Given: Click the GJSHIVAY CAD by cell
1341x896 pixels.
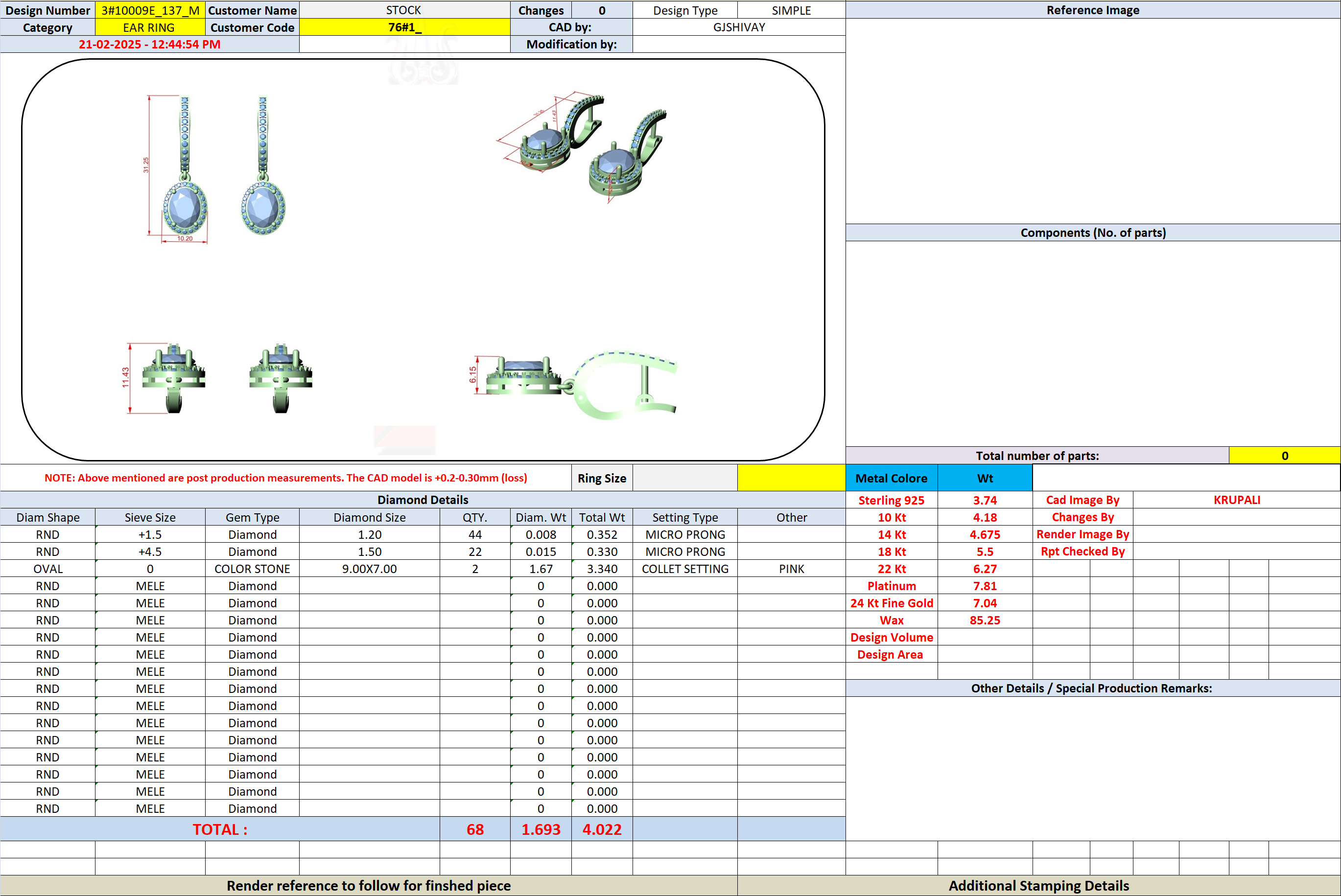Looking at the screenshot, I should point(738,27).
